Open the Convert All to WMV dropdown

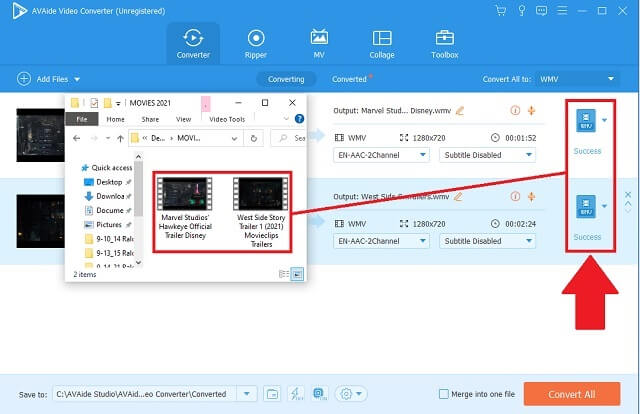tap(577, 79)
